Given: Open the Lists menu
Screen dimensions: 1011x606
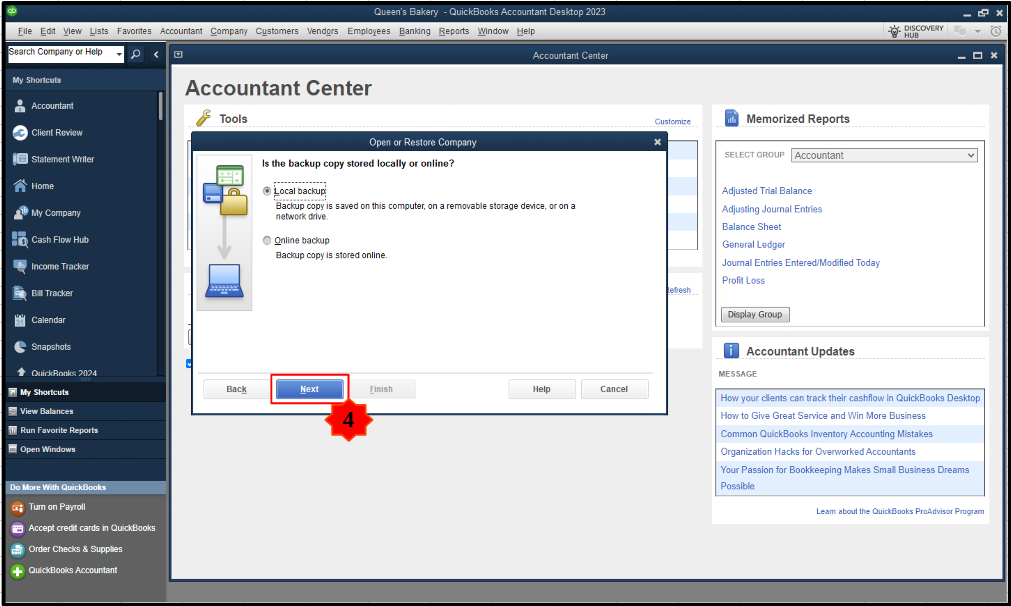Looking at the screenshot, I should click(x=99, y=31).
